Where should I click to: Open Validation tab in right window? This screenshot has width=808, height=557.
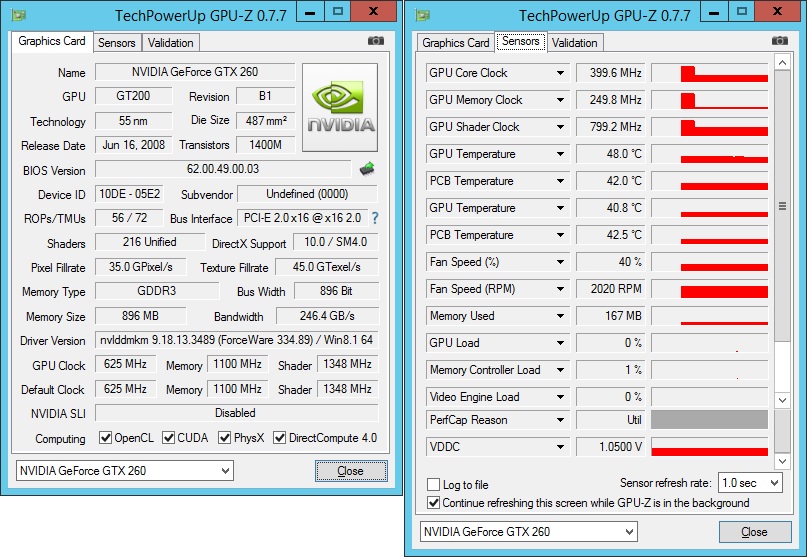click(x=575, y=43)
